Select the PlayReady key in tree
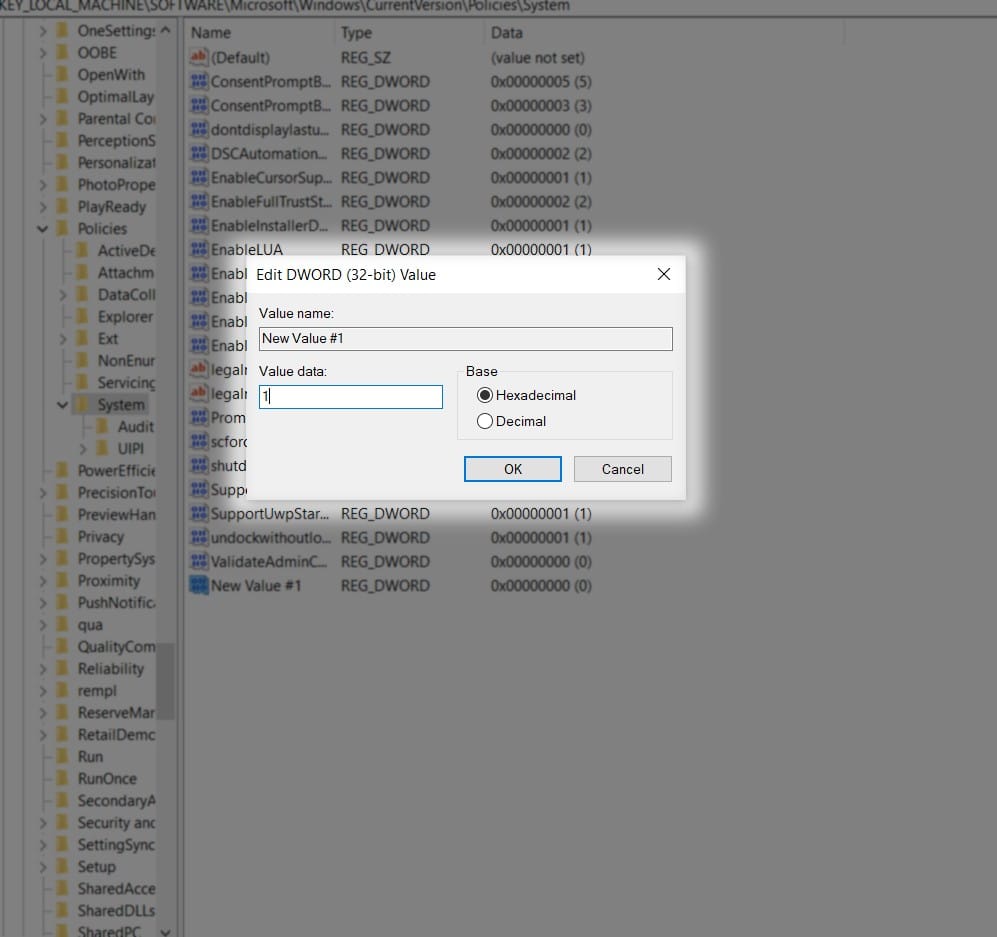 click(111, 207)
